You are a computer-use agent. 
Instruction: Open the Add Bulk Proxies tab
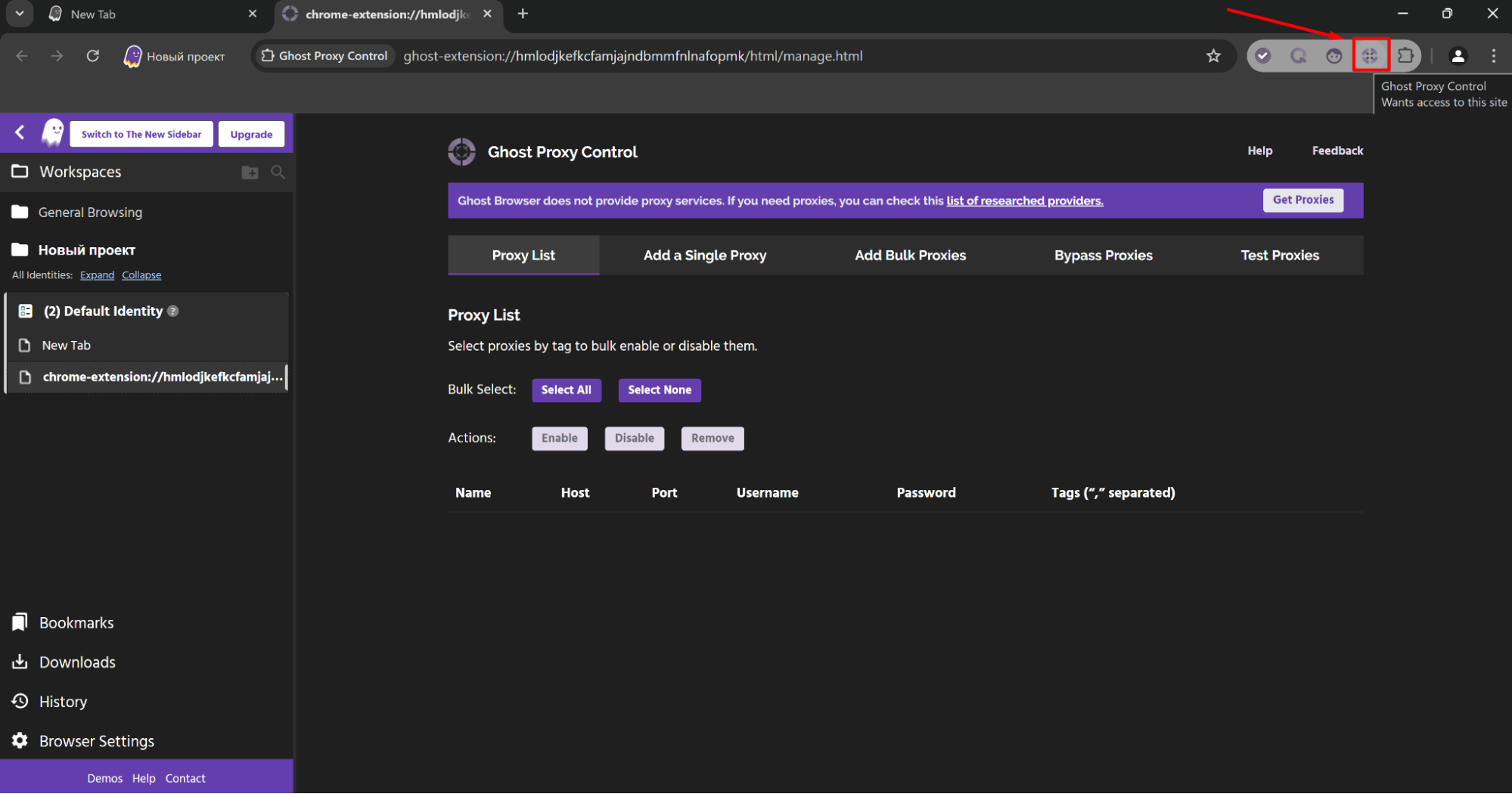(x=910, y=256)
